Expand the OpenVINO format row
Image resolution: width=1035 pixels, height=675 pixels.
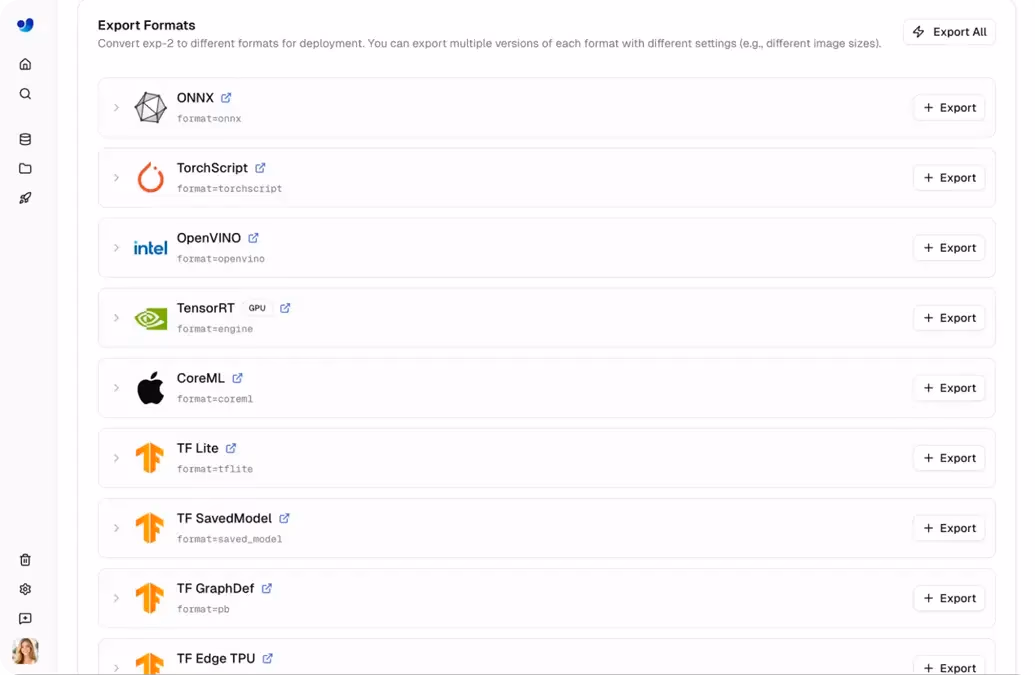(x=116, y=247)
